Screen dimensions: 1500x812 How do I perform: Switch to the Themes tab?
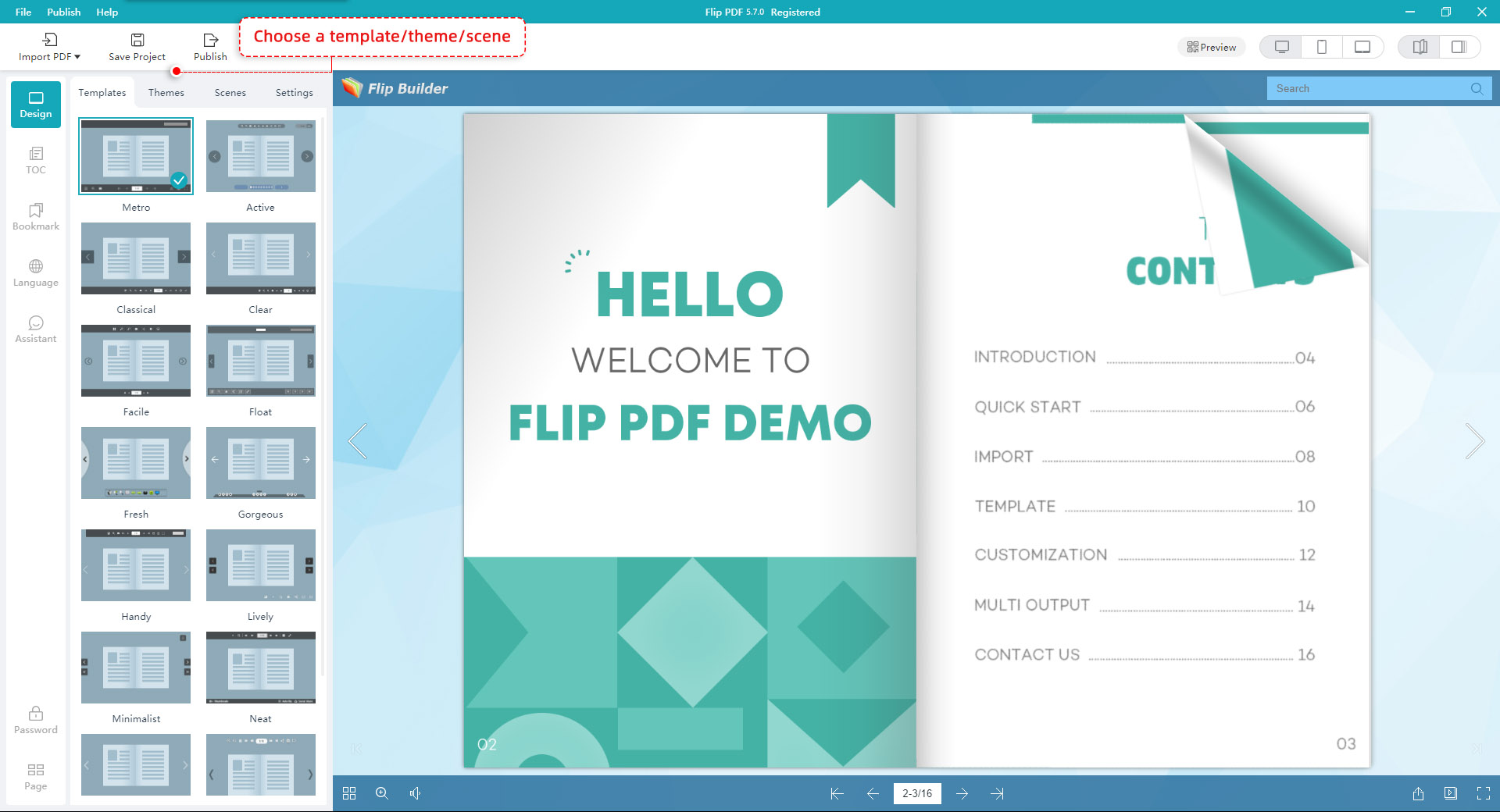[166, 92]
